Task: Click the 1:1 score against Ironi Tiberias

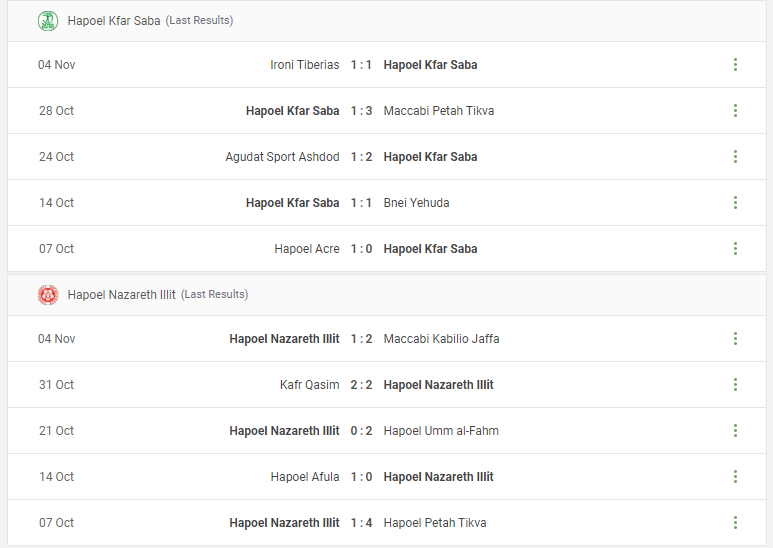Action: click(x=361, y=65)
